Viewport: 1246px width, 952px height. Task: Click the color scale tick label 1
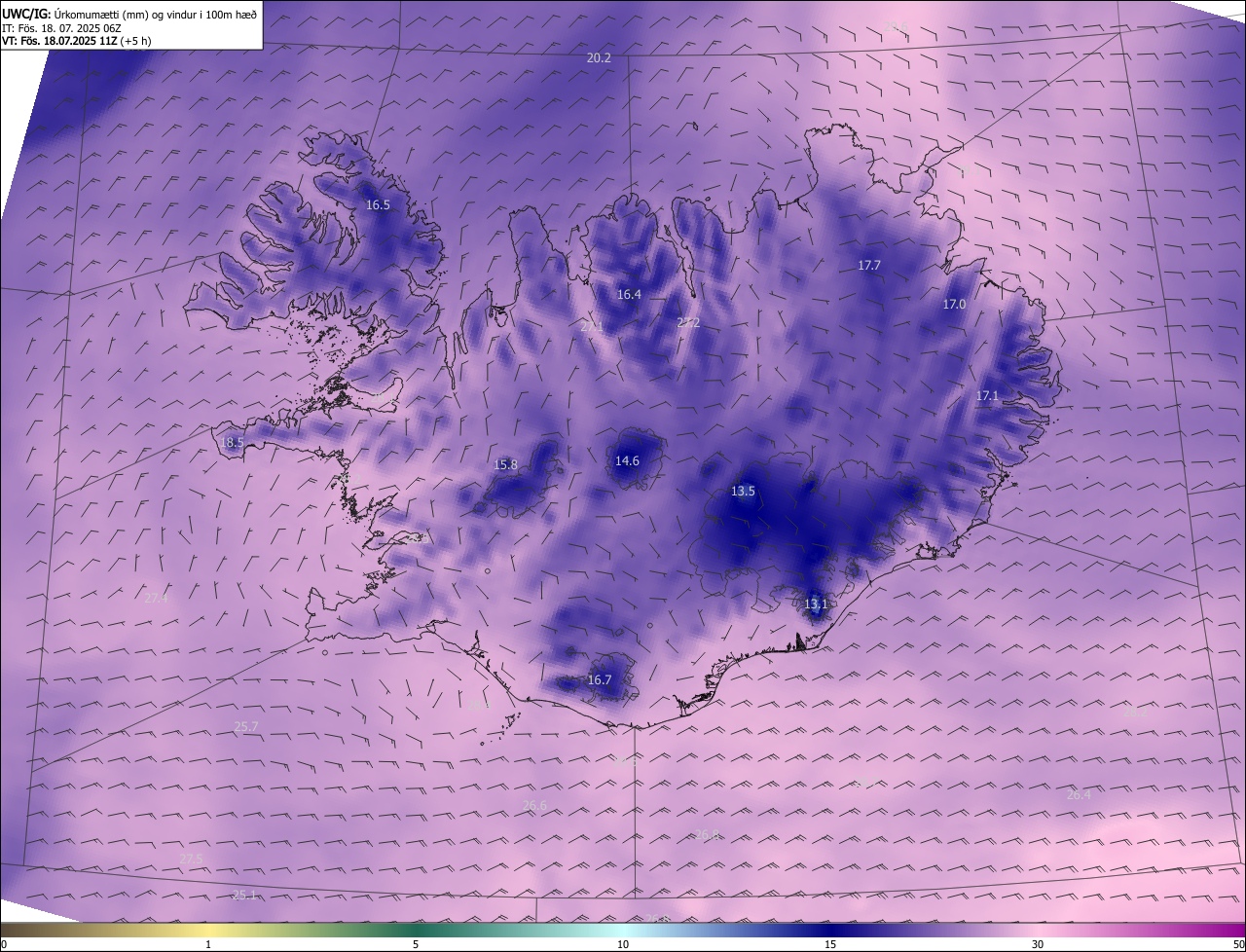pos(208,944)
